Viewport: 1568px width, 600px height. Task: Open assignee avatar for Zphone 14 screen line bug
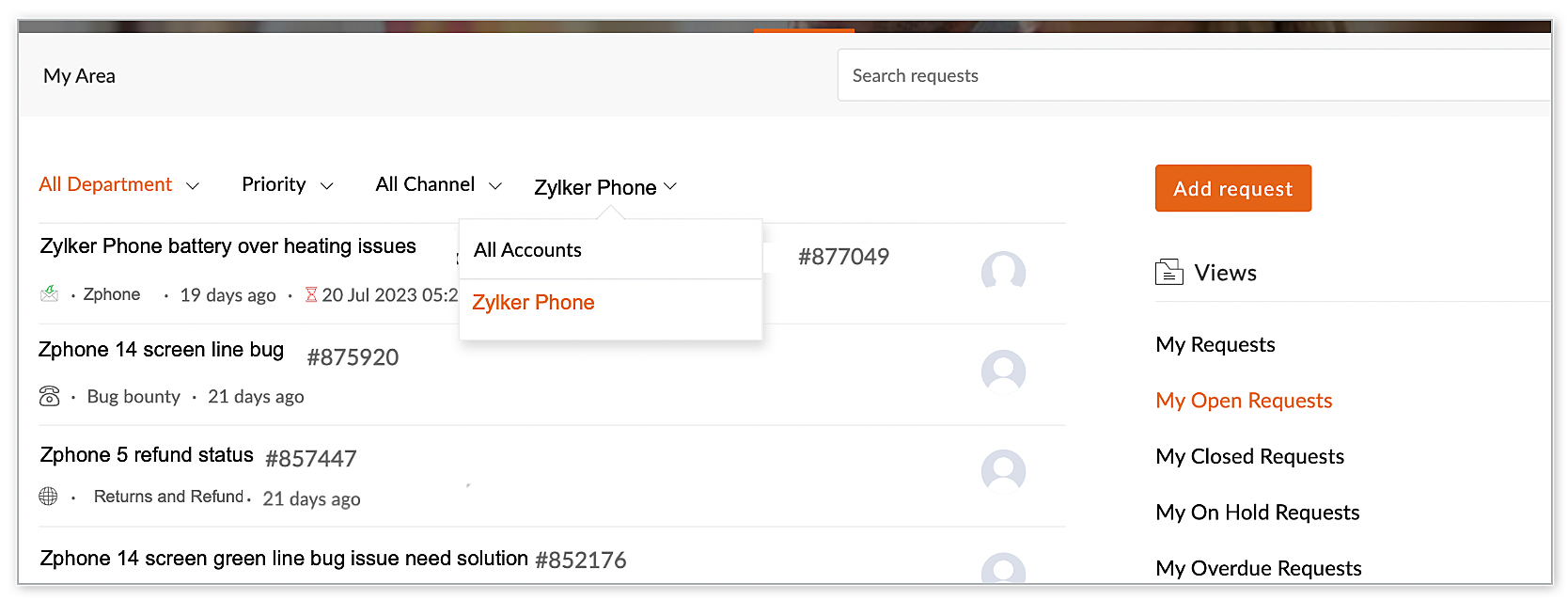[x=1003, y=371]
